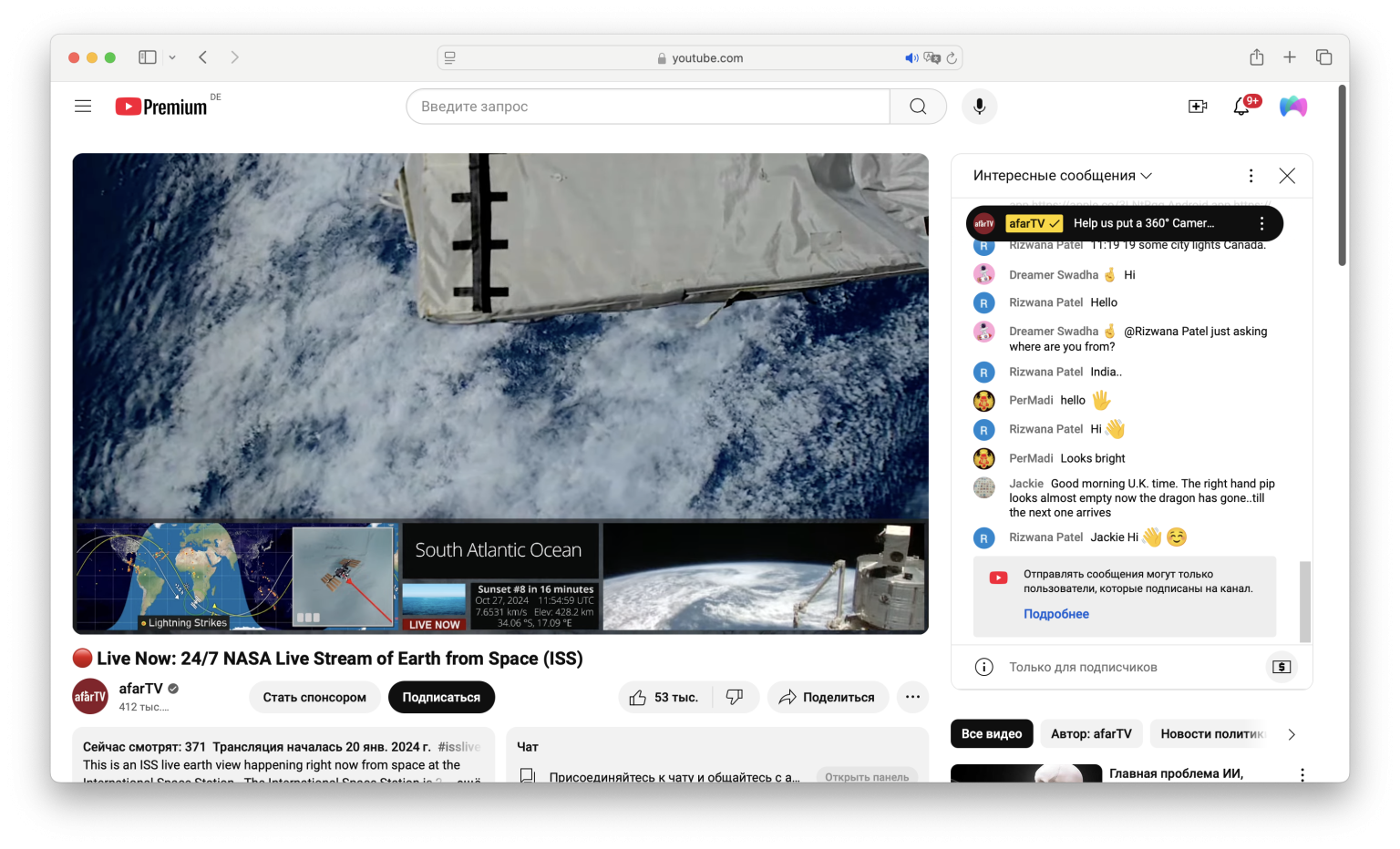Click the Введите запрос search field
This screenshot has width=1400, height=849.
point(647,106)
